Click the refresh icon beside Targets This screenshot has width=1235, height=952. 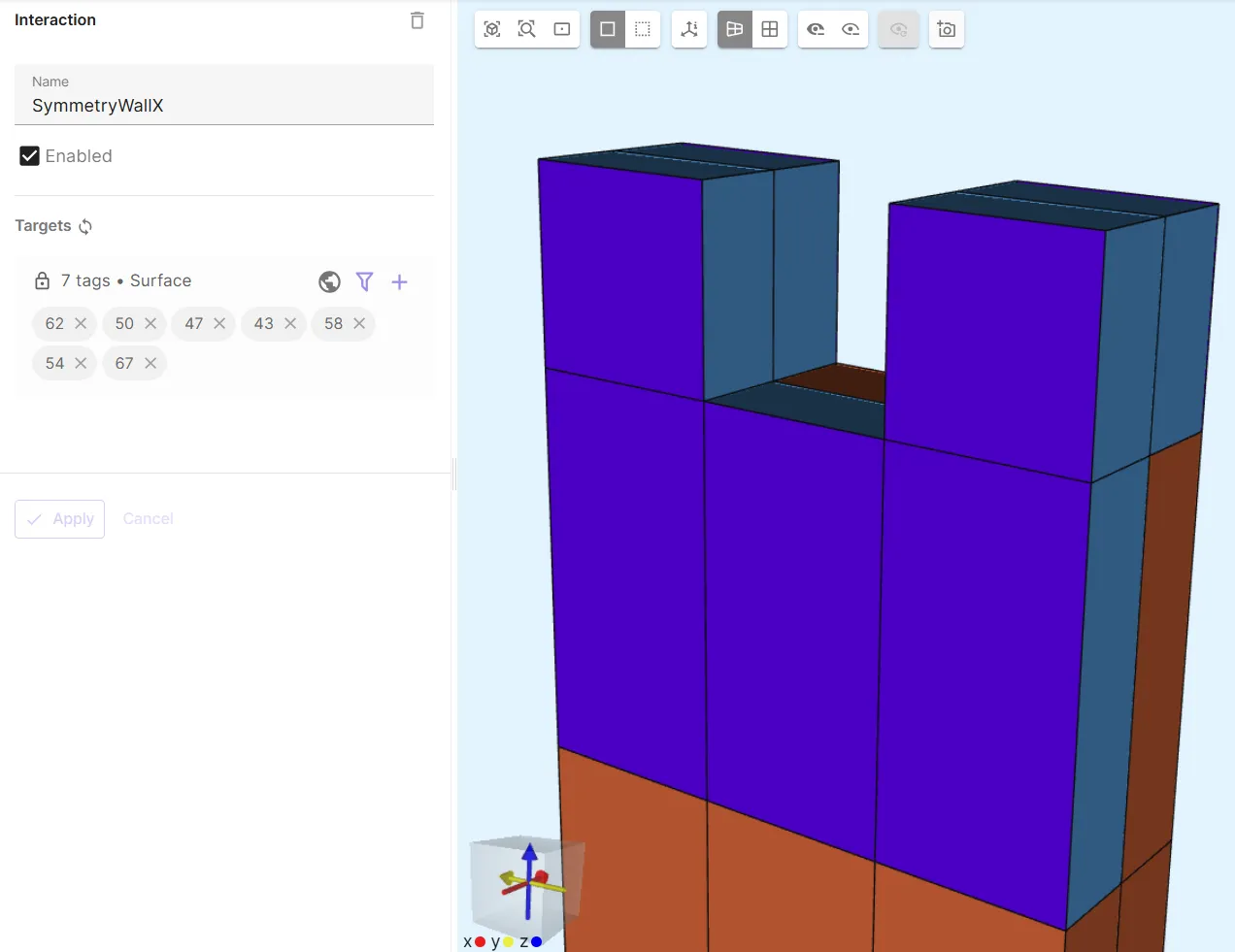coord(85,226)
